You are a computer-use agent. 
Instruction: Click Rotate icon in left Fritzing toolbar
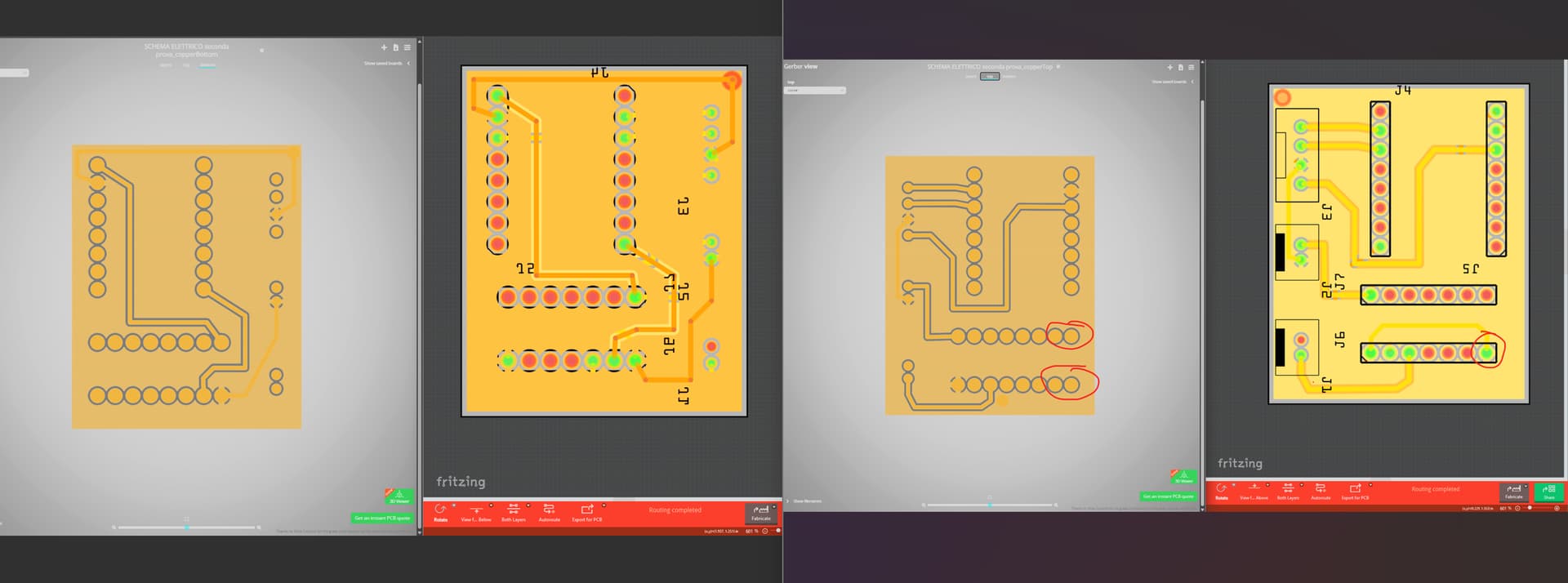click(440, 510)
